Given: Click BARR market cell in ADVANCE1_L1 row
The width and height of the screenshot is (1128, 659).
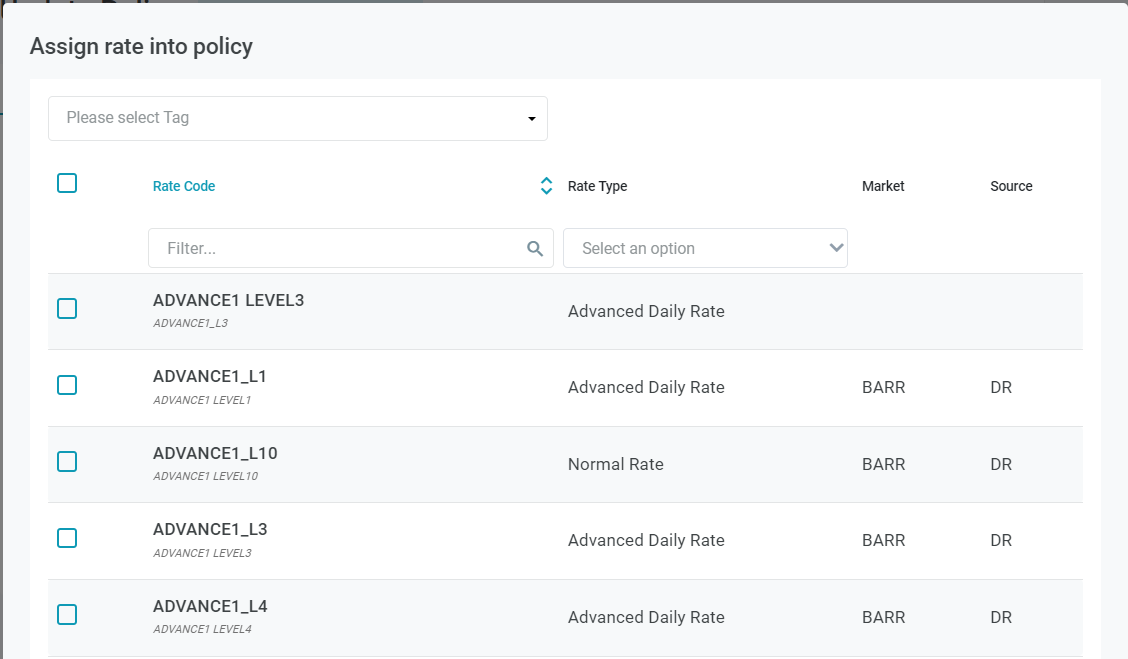Looking at the screenshot, I should click(883, 387).
